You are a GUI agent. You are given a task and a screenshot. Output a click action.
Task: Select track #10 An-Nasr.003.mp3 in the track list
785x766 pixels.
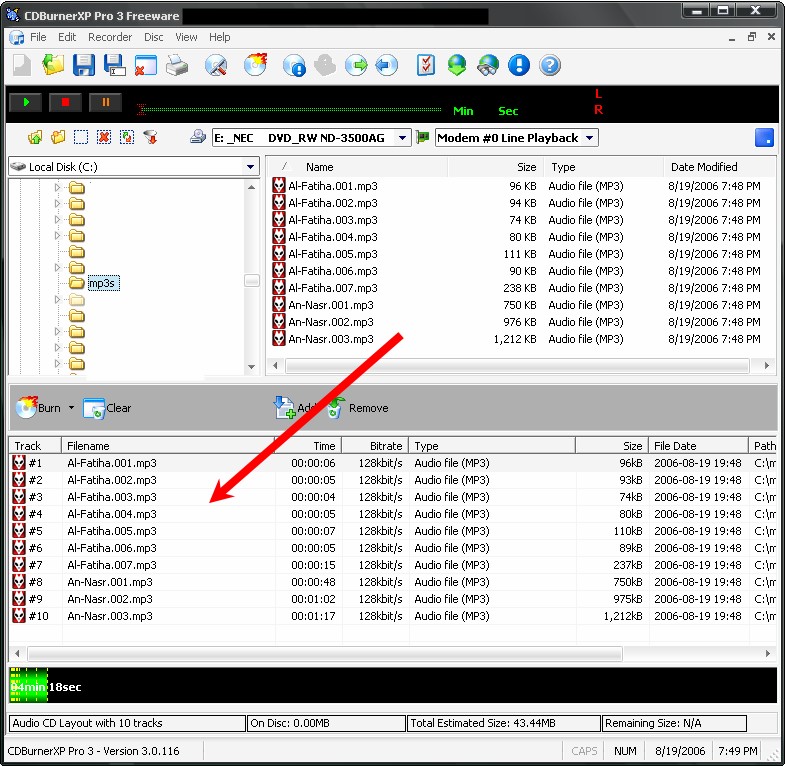pyautogui.click(x=392, y=616)
